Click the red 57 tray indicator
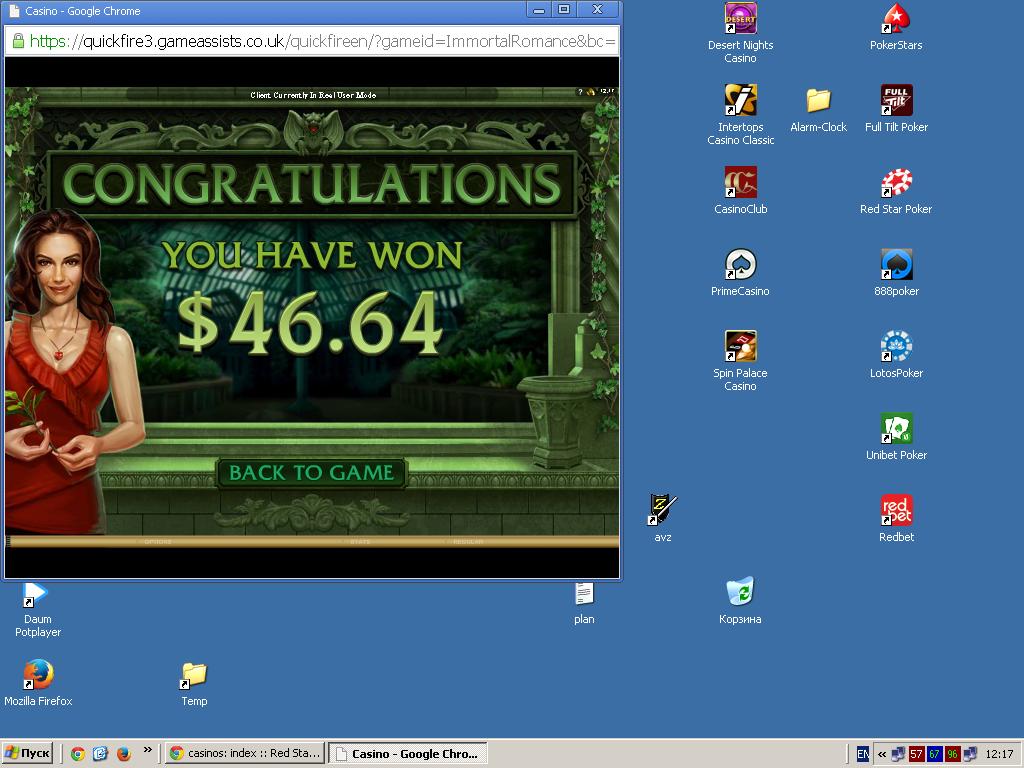Image resolution: width=1024 pixels, height=768 pixels. pyautogui.click(x=916, y=754)
